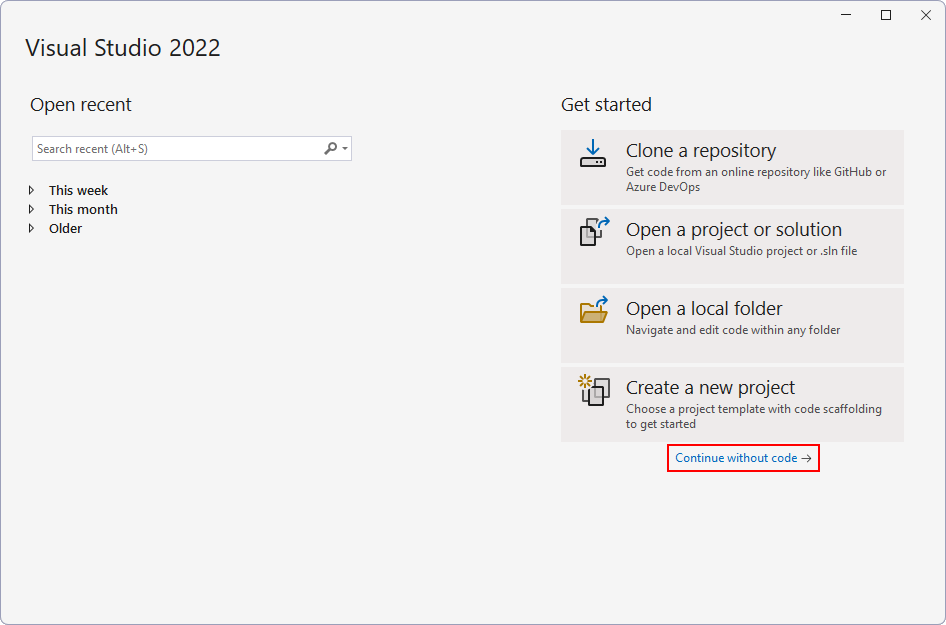
Task: Select the This week tree label
Action: pyautogui.click(x=78, y=190)
